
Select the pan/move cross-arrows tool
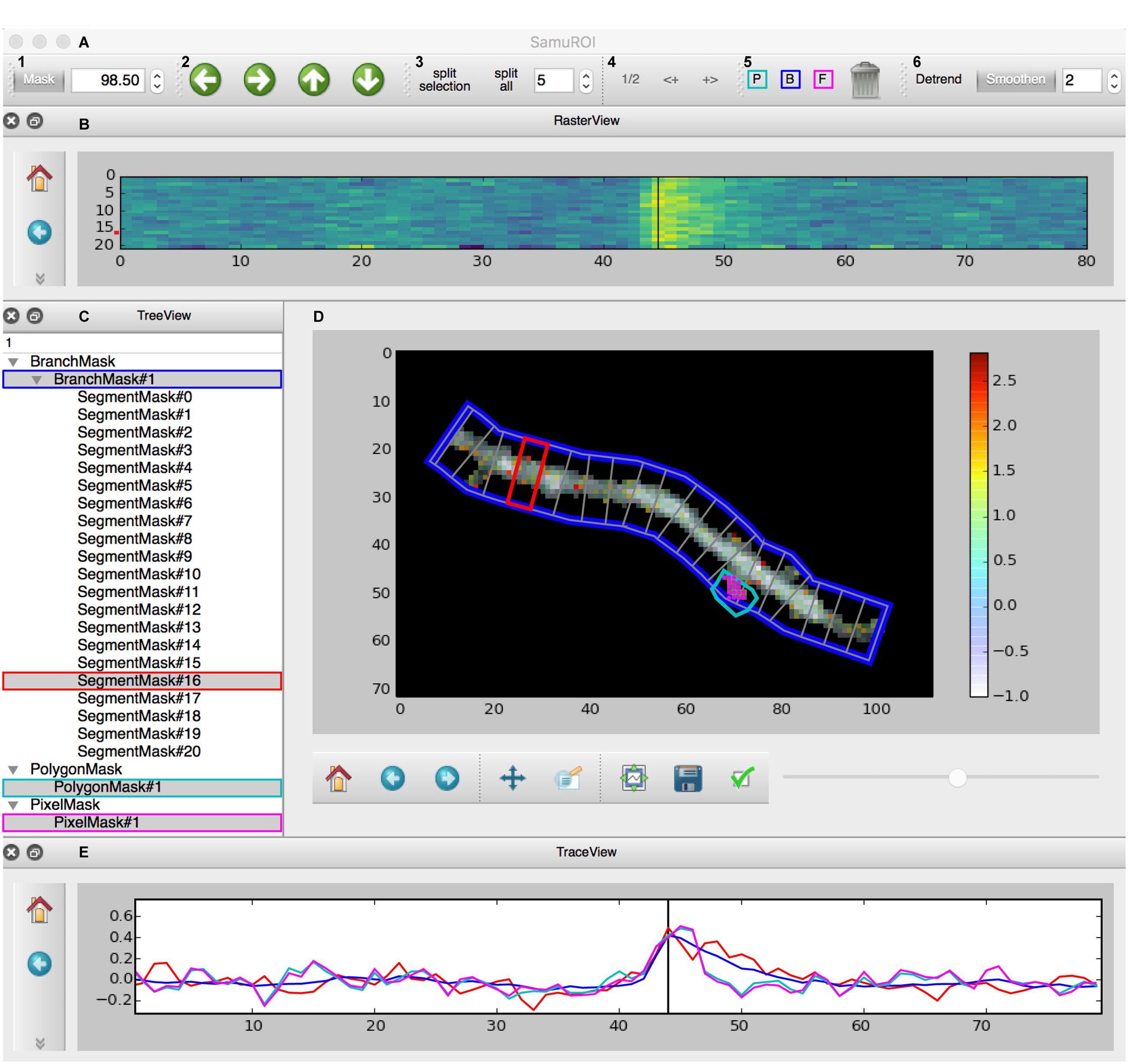click(512, 778)
